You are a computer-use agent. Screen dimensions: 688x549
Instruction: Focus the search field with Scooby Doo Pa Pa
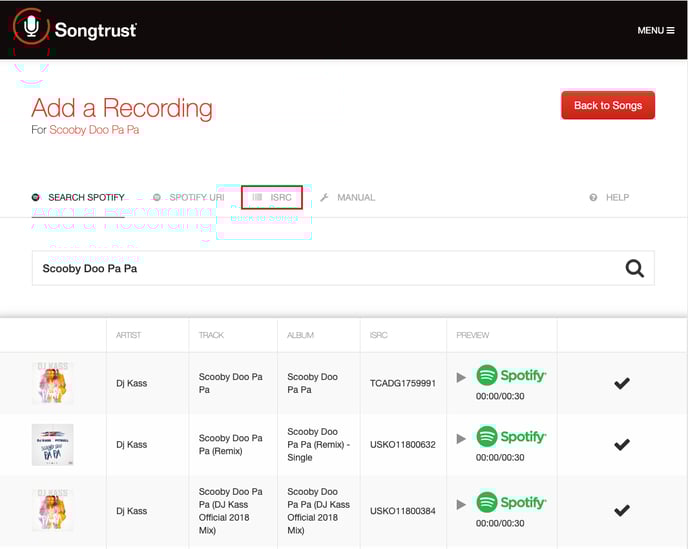(343, 268)
